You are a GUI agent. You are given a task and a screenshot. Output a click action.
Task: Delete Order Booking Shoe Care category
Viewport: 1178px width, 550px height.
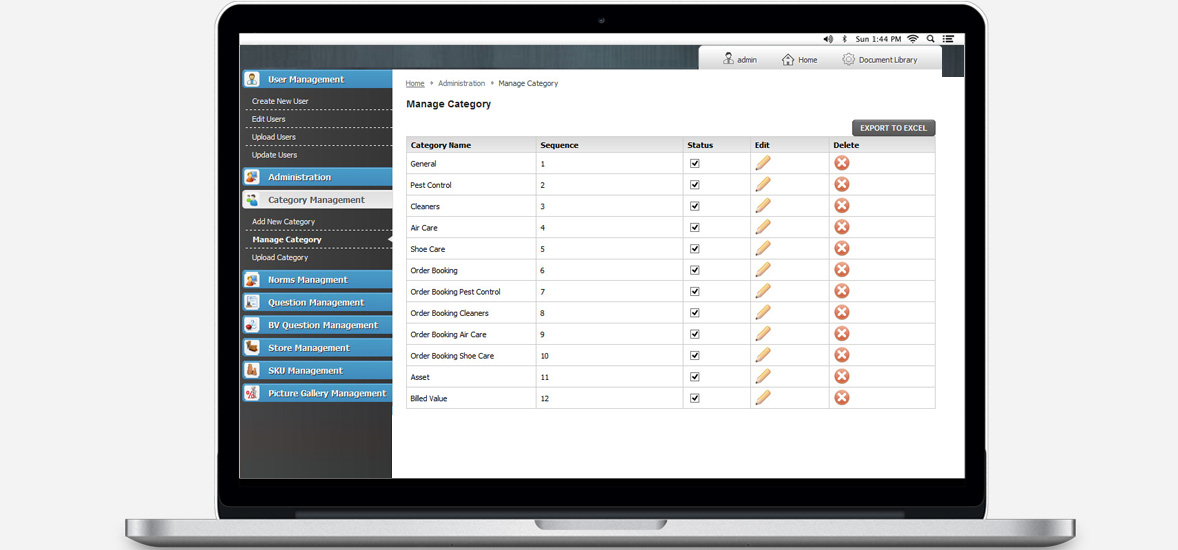[842, 355]
